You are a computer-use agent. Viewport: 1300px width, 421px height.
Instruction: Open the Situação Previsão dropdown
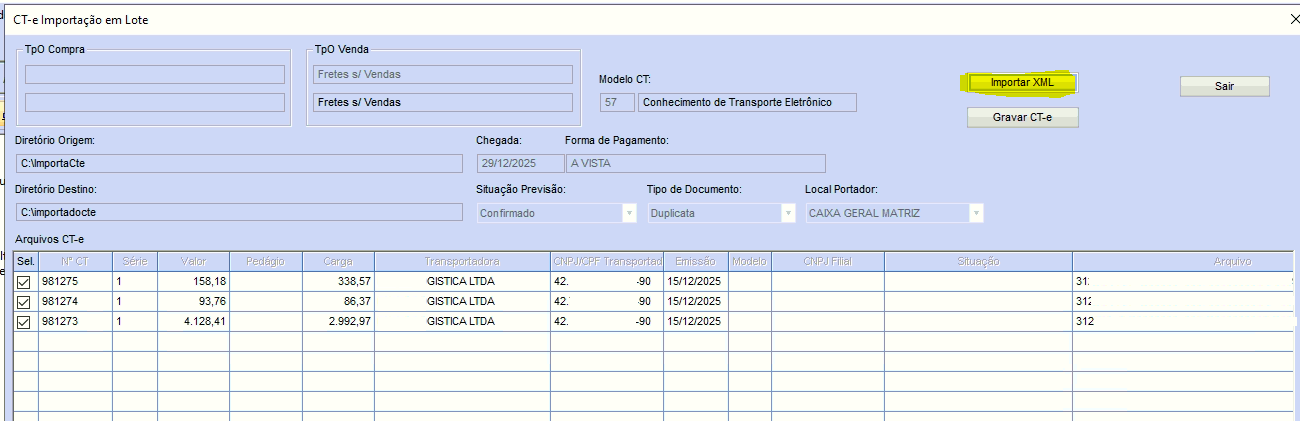pyautogui.click(x=629, y=213)
